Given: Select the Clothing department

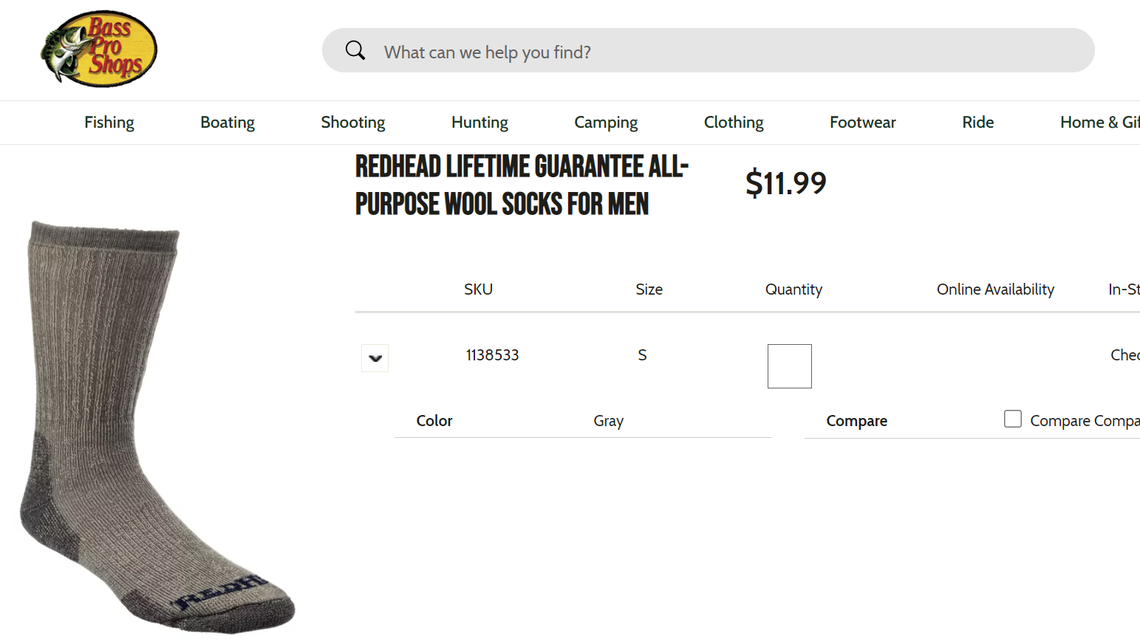Looking at the screenshot, I should 733,122.
